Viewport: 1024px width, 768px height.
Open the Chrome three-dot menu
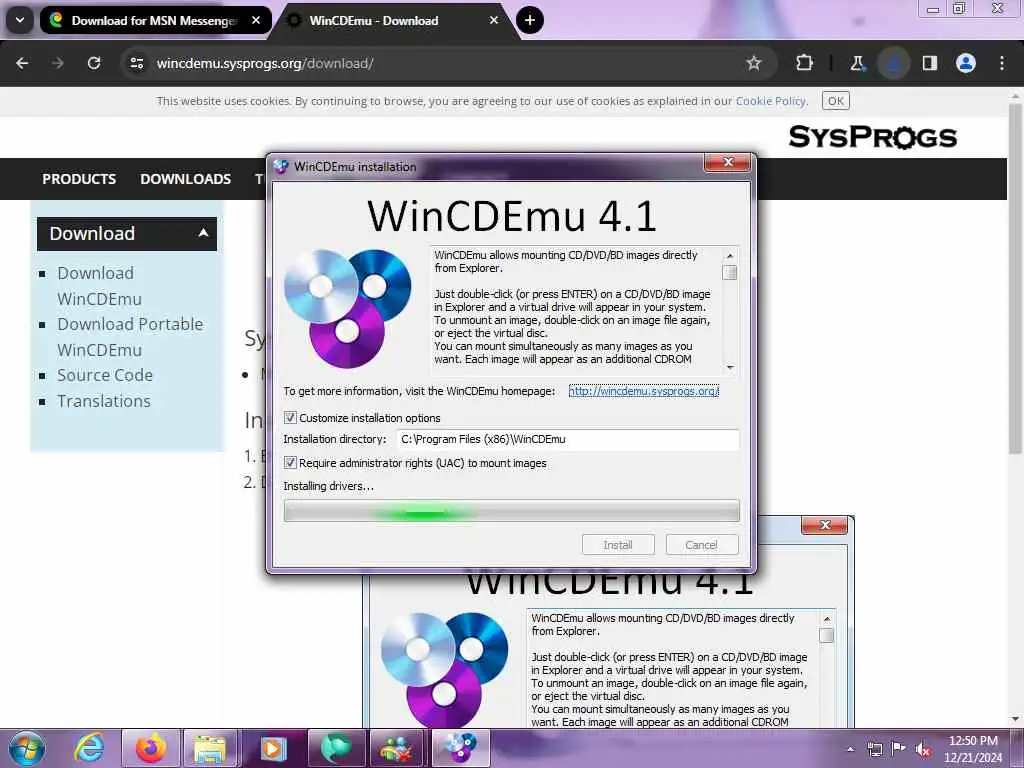(1002, 63)
